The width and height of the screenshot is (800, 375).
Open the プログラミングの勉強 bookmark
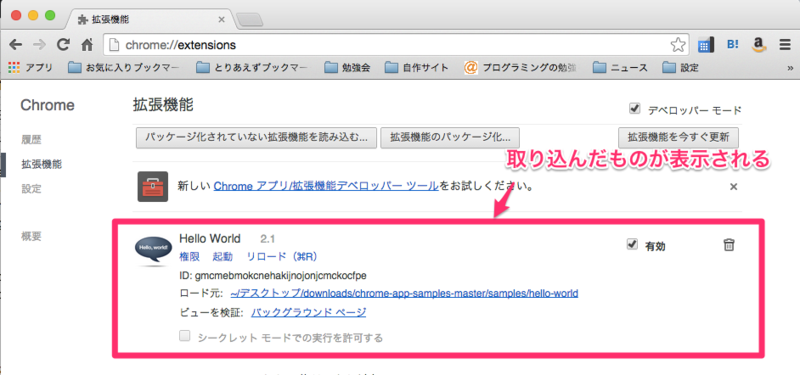[520, 67]
